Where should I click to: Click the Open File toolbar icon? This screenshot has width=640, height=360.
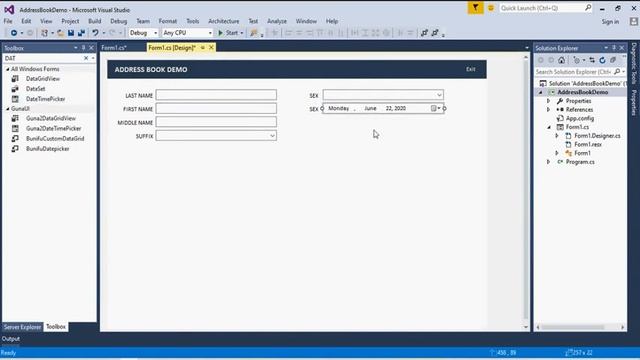click(x=60, y=33)
